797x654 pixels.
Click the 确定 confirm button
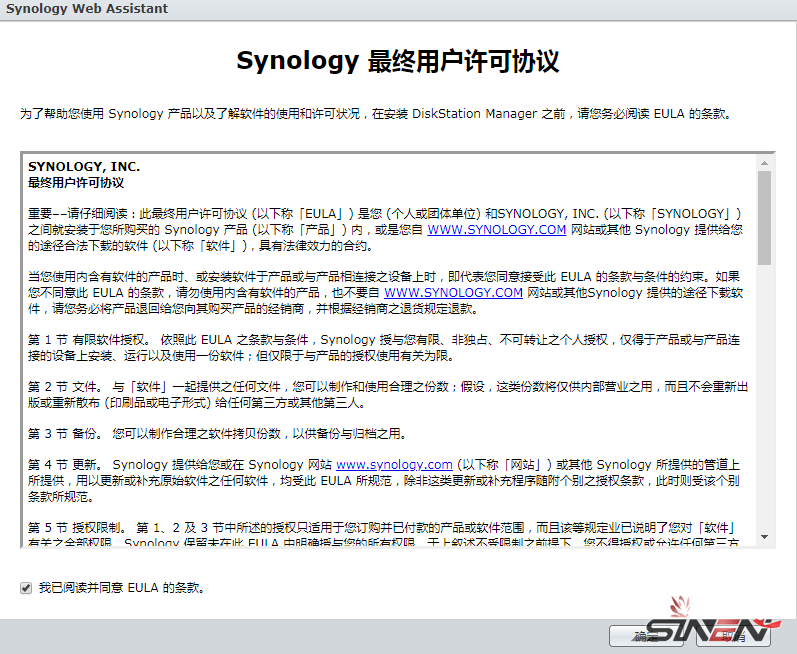pyautogui.click(x=646, y=636)
